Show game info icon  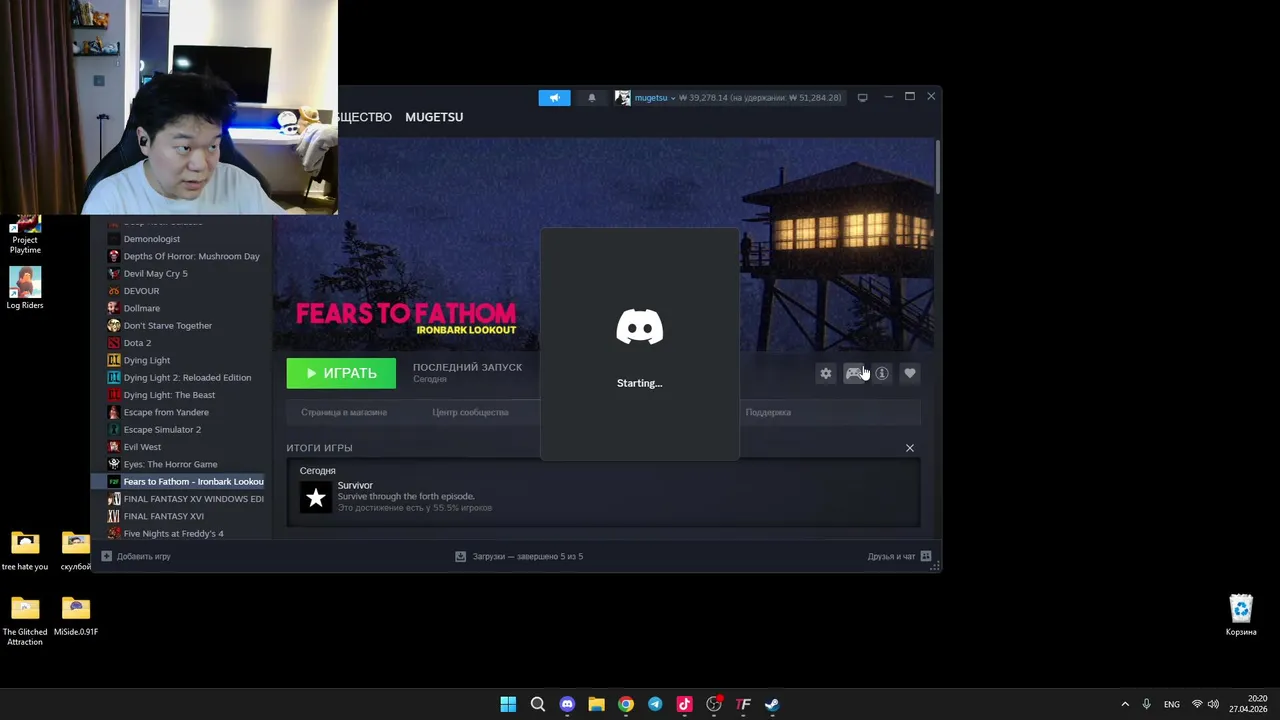pyautogui.click(x=882, y=373)
